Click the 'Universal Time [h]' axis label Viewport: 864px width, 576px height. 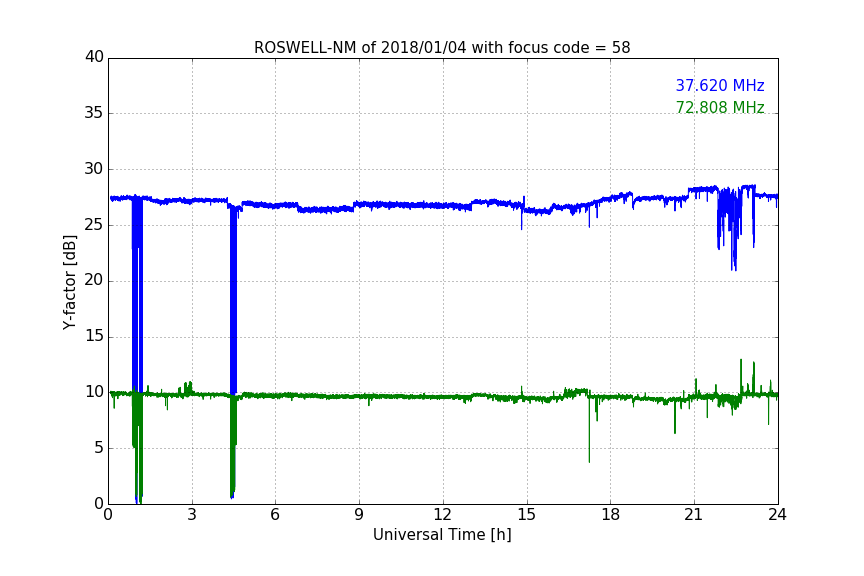pyautogui.click(x=442, y=535)
